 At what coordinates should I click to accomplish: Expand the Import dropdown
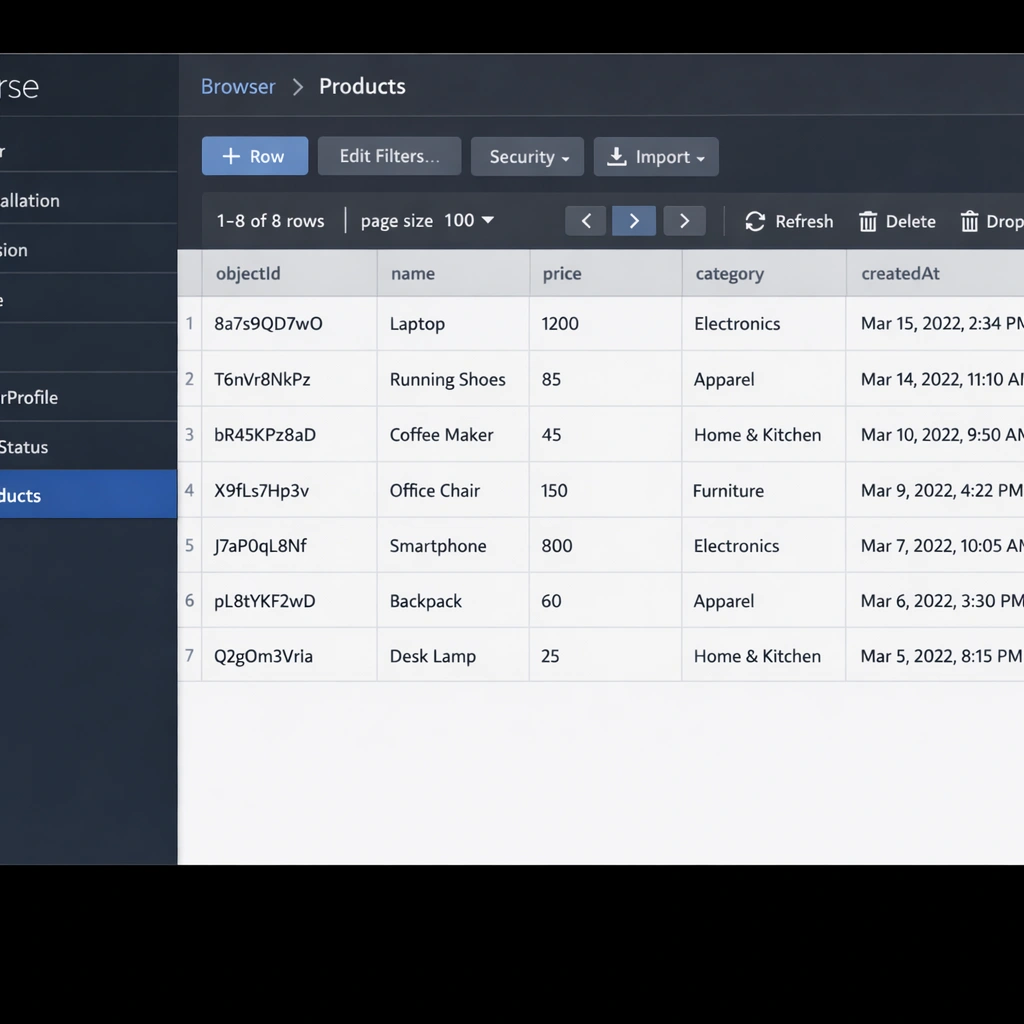(x=700, y=158)
